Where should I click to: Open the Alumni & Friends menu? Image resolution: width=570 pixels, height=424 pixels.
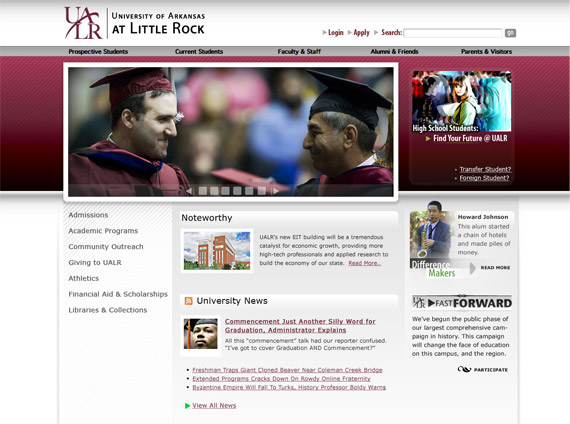pos(394,52)
